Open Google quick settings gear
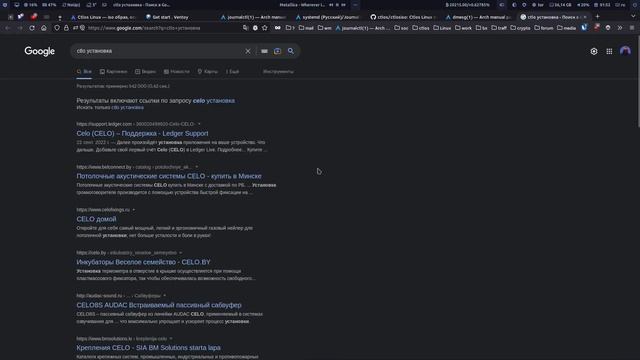The height and width of the screenshot is (360, 640). [x=594, y=51]
